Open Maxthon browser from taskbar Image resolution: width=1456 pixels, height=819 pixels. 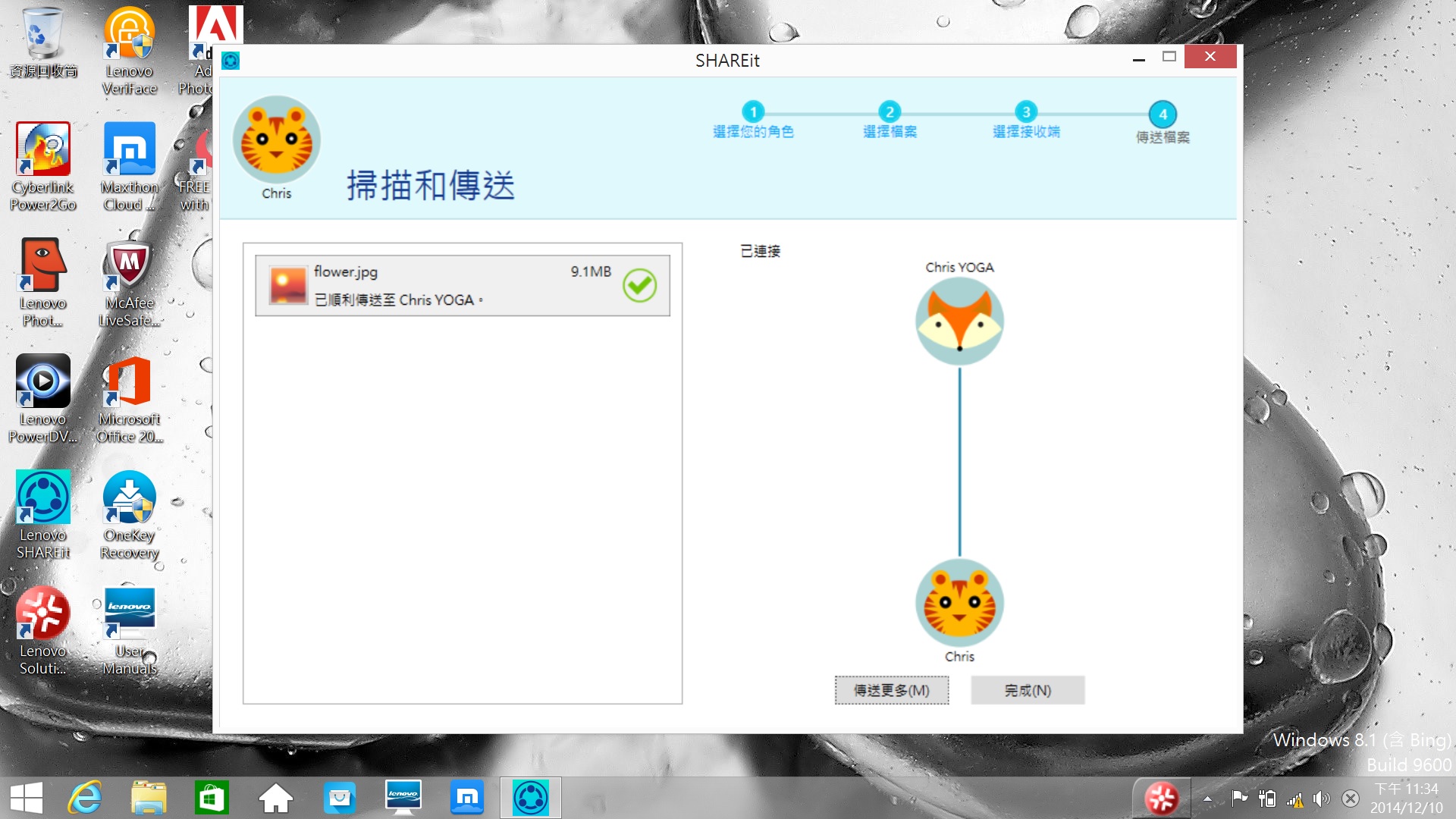click(467, 798)
